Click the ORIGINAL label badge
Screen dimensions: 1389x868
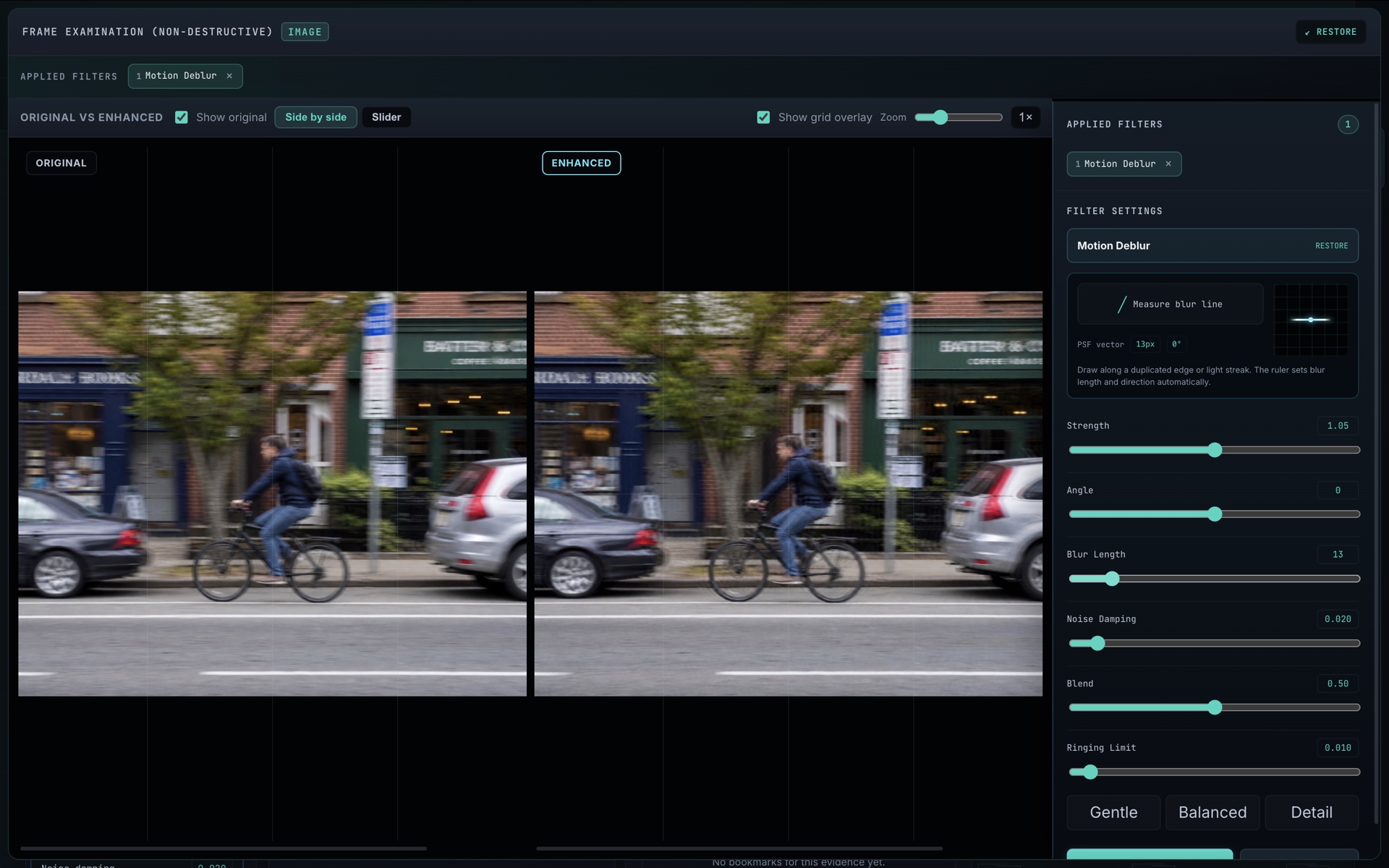[61, 163]
